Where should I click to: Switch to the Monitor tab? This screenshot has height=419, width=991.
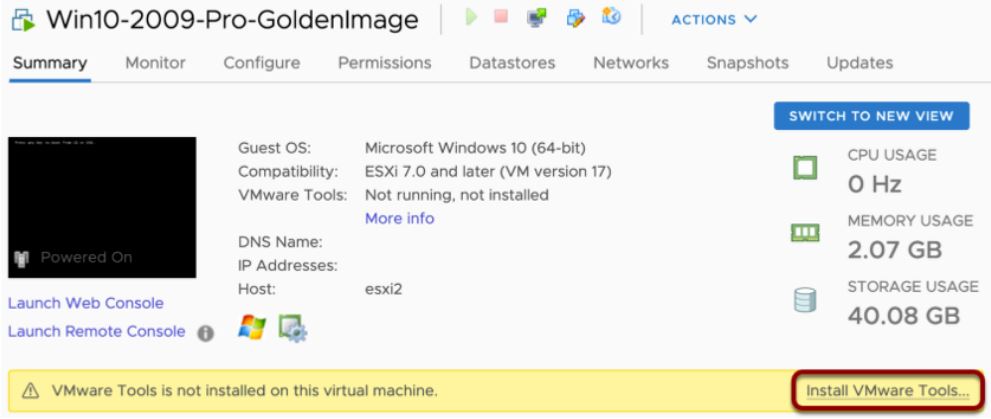click(155, 63)
